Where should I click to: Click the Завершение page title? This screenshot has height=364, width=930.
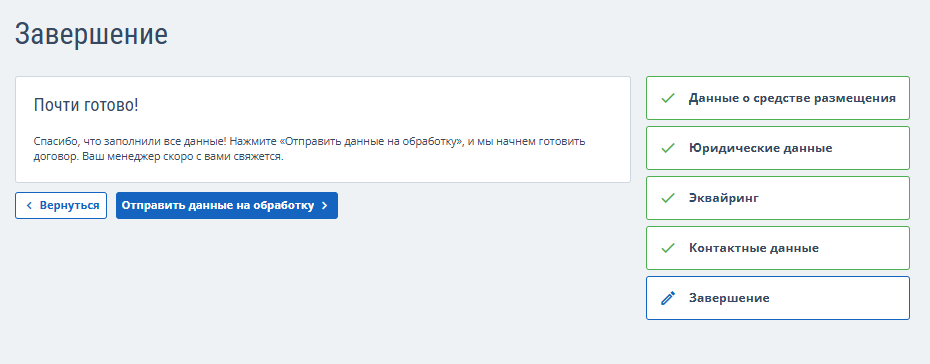pyautogui.click(x=91, y=34)
